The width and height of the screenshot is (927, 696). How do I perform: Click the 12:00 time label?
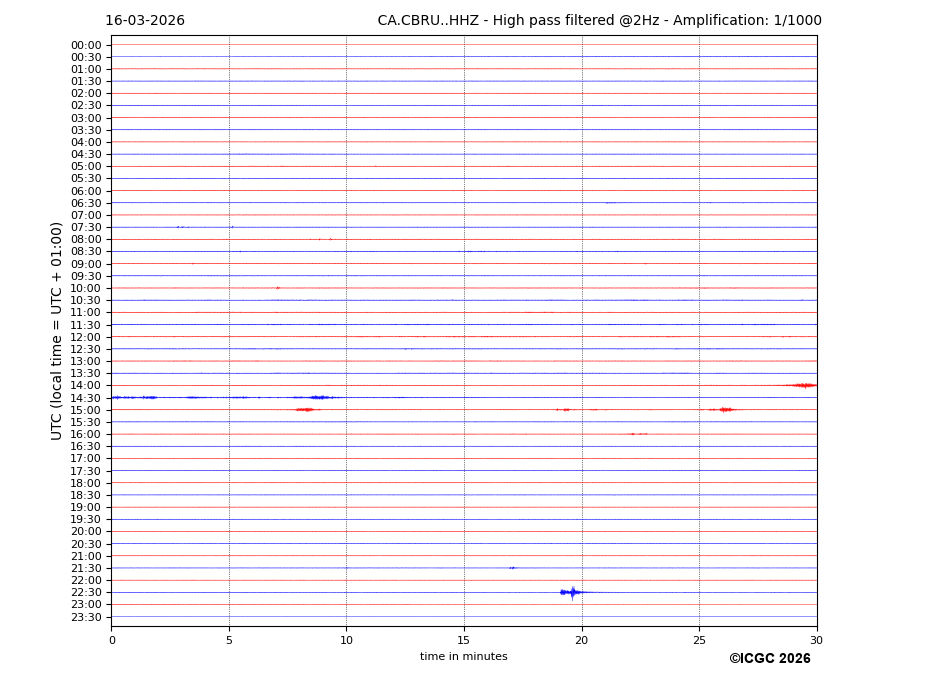tap(86, 337)
